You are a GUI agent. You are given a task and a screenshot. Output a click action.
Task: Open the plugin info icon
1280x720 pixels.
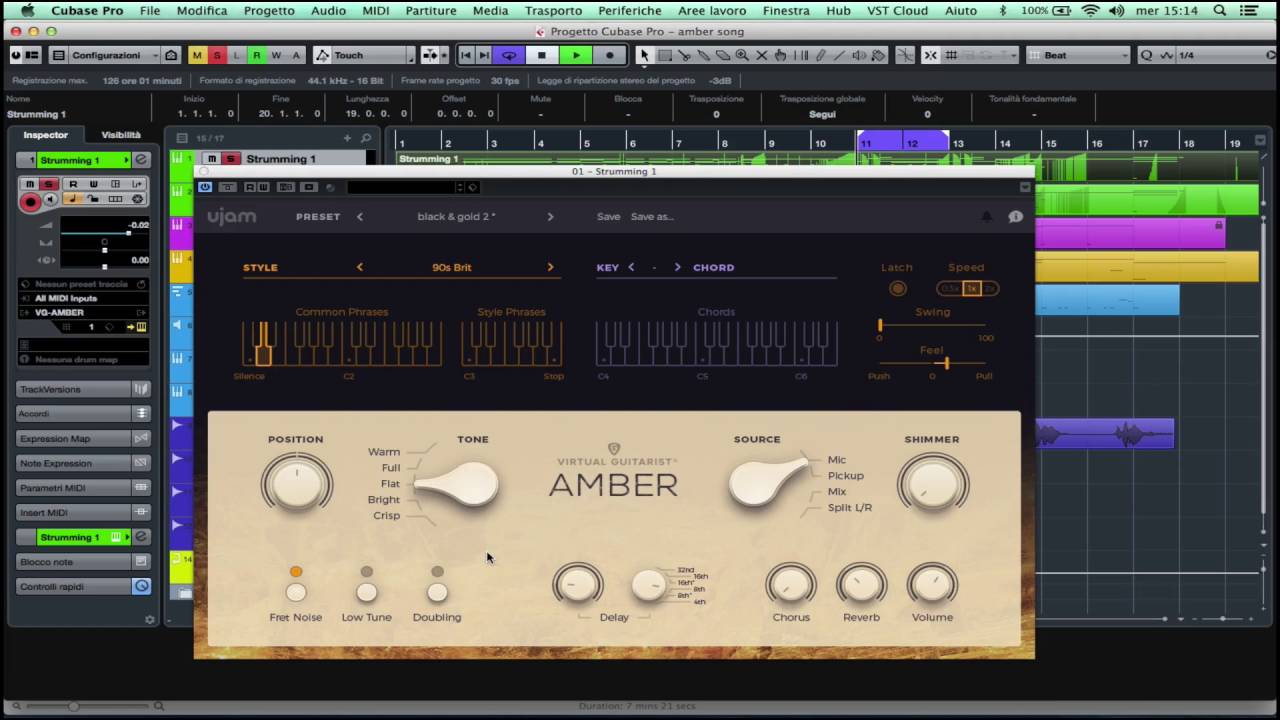point(1015,216)
